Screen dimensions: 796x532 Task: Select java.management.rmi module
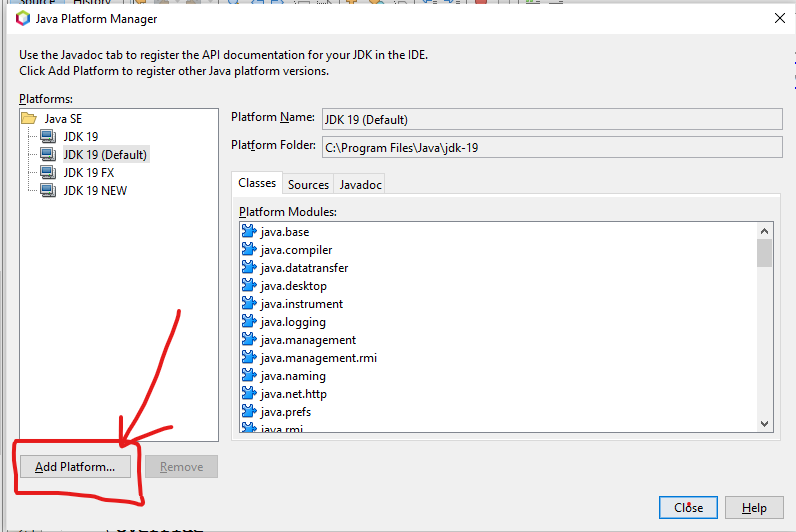[x=318, y=358]
